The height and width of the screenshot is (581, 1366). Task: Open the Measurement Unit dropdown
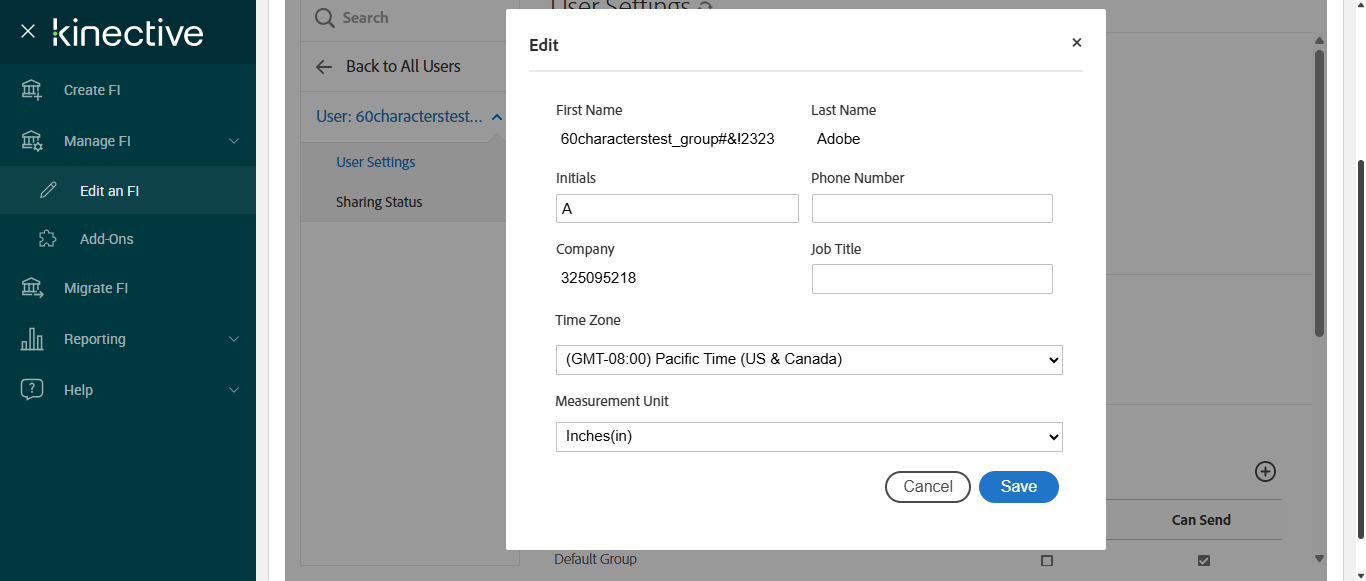click(809, 437)
